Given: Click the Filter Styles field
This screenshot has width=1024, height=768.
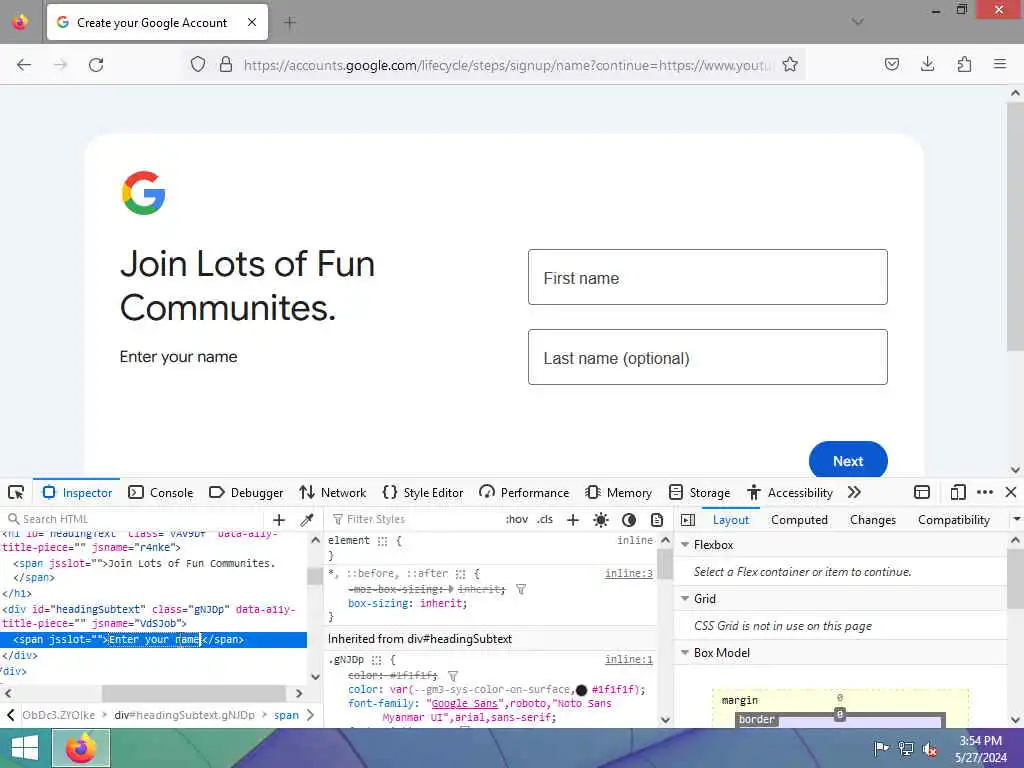Looking at the screenshot, I should pyautogui.click(x=415, y=519).
